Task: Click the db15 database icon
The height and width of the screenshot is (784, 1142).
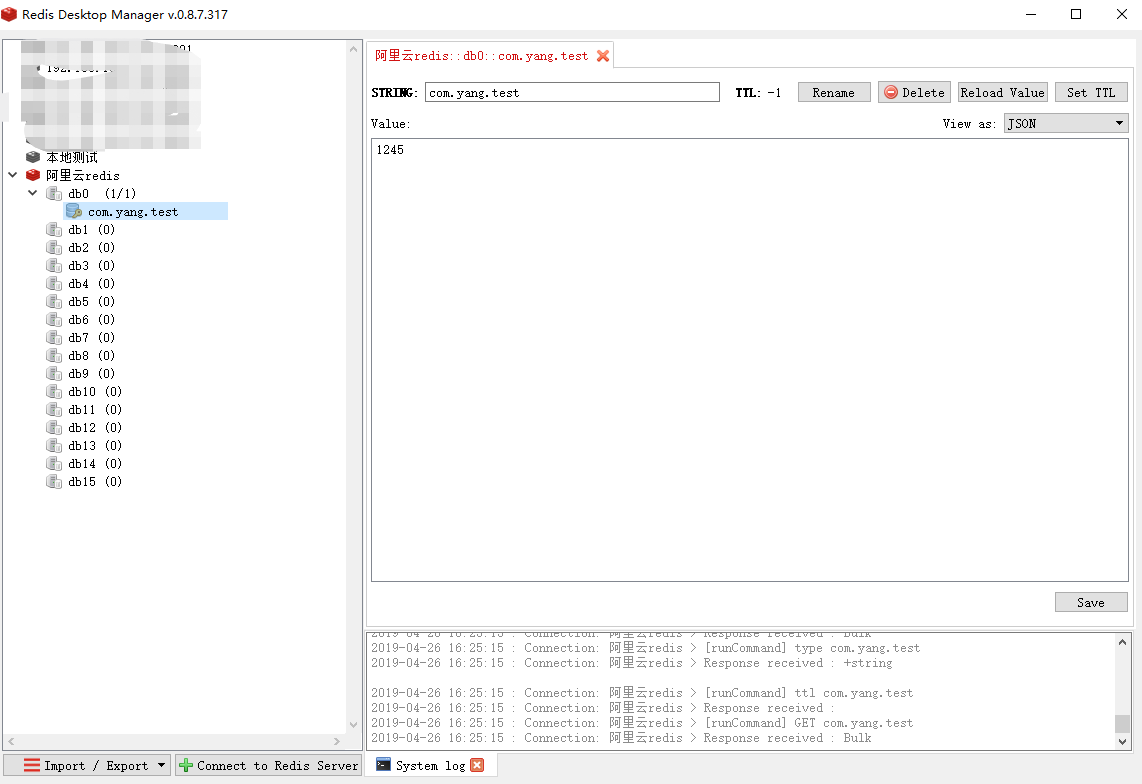Action: (54, 481)
